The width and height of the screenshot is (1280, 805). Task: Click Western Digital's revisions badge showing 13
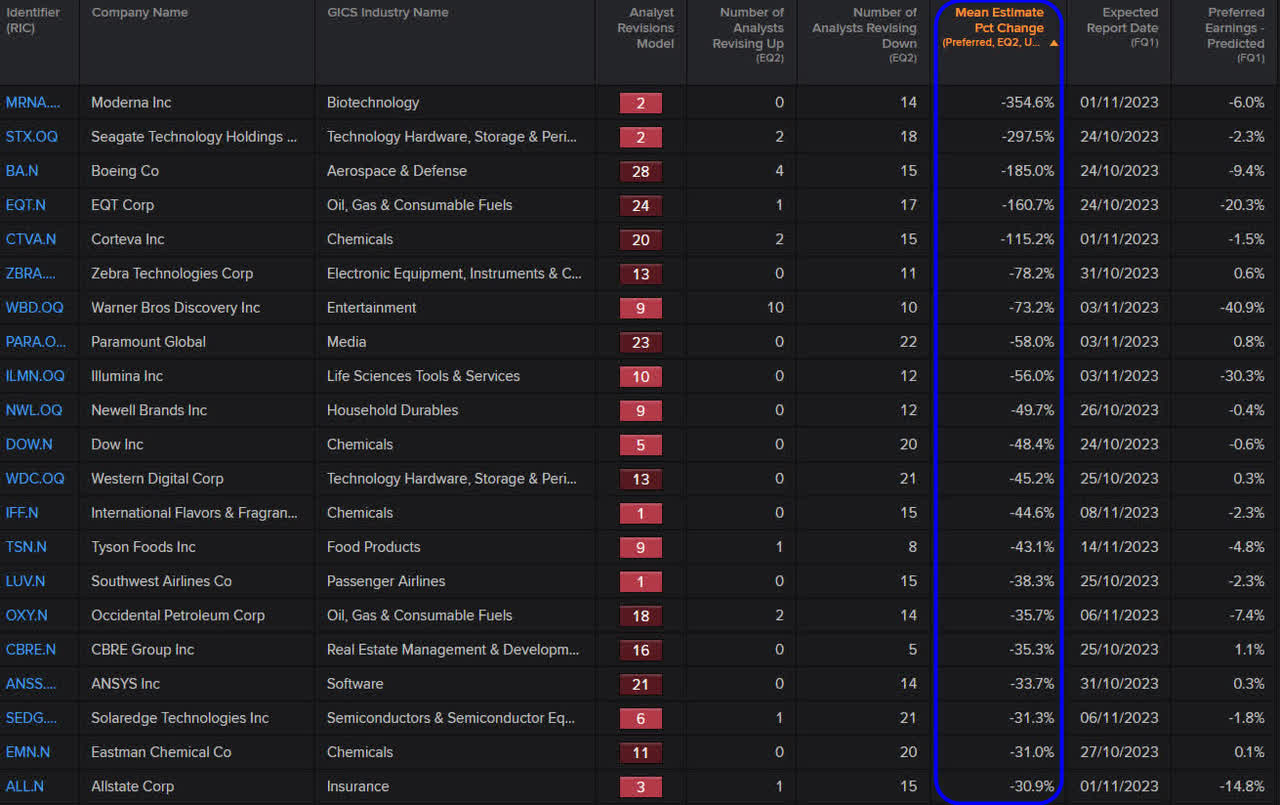pyautogui.click(x=640, y=479)
